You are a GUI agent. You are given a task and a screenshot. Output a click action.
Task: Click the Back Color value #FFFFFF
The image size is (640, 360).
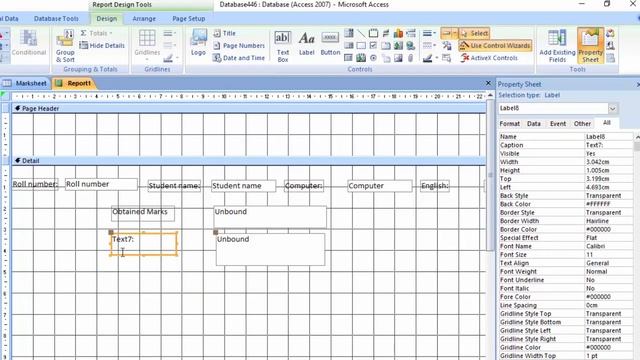coord(608,204)
